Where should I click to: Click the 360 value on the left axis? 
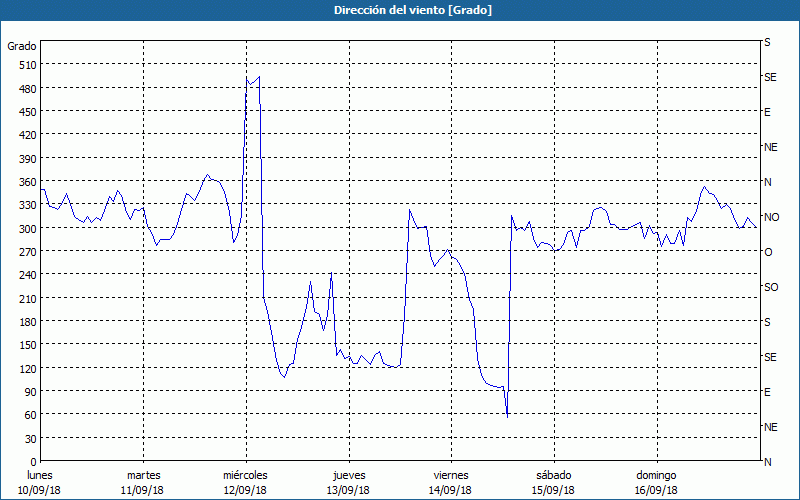(x=28, y=182)
